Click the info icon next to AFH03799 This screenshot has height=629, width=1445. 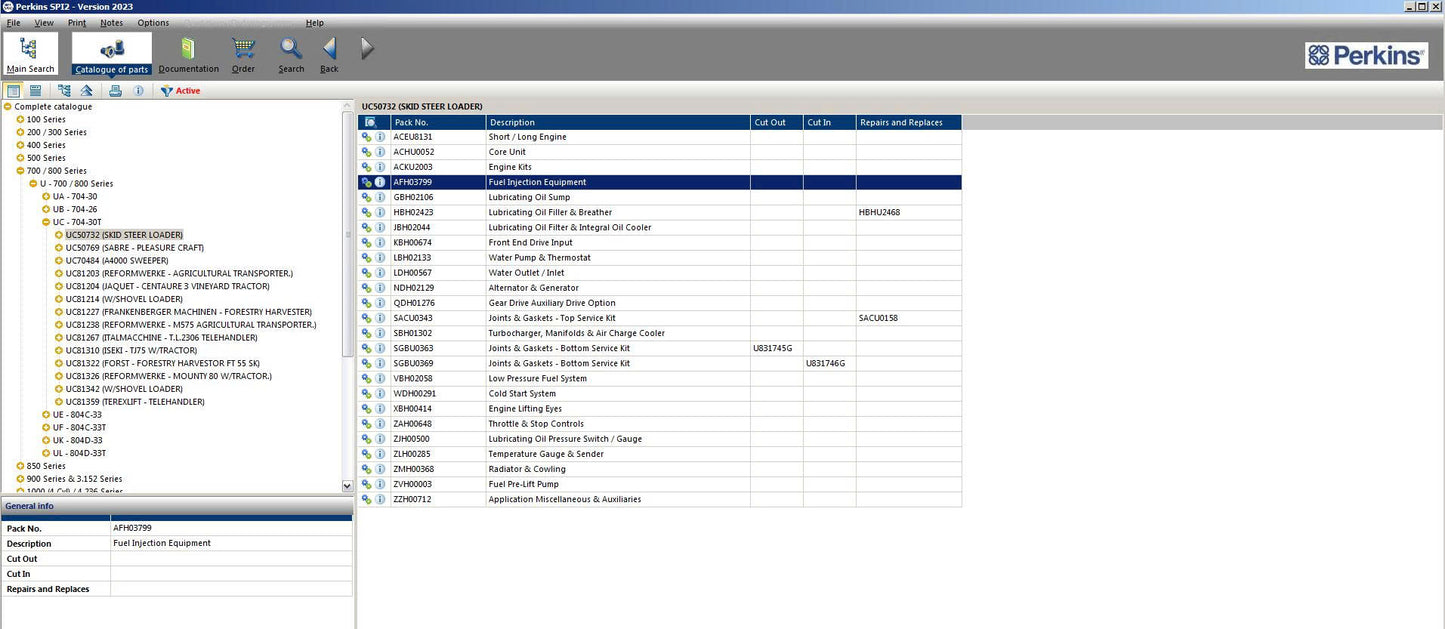point(380,182)
